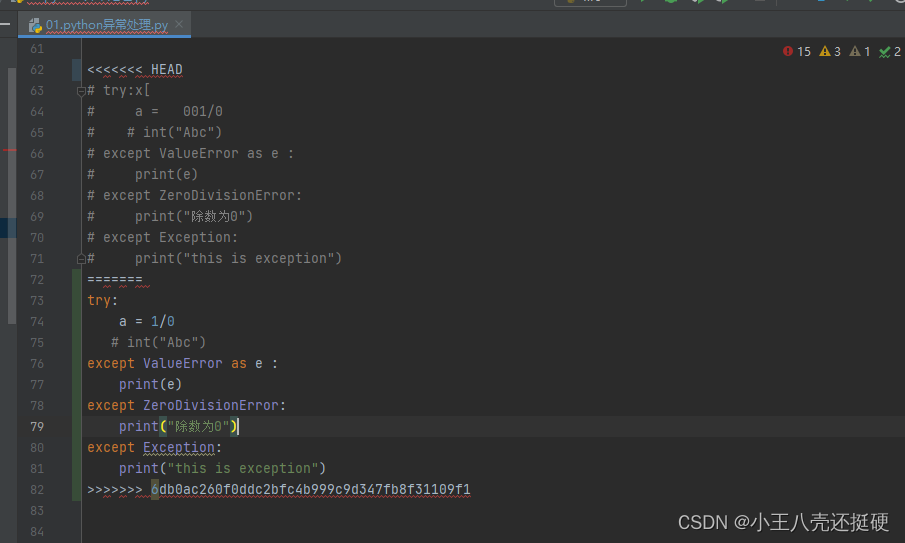Click the Python file icon on the tab
The height and width of the screenshot is (543, 905).
coord(35,25)
